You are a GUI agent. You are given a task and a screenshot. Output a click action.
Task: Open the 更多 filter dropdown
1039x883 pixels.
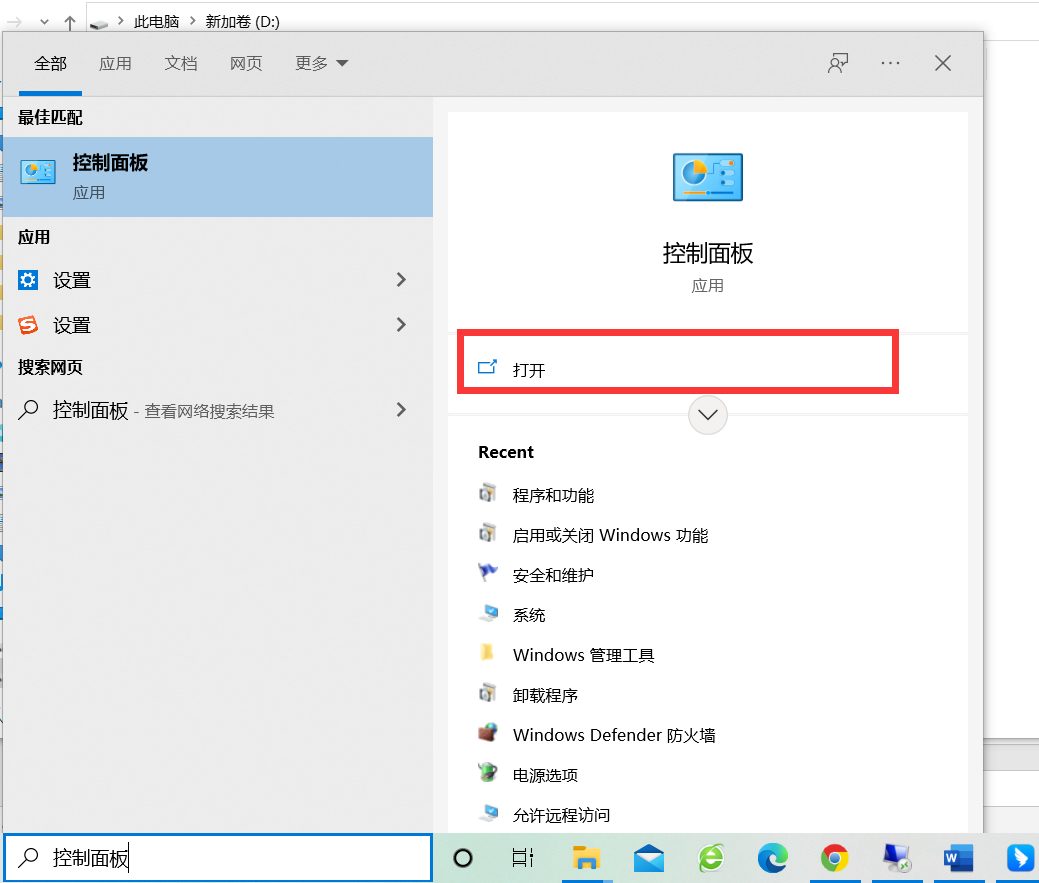tap(321, 63)
